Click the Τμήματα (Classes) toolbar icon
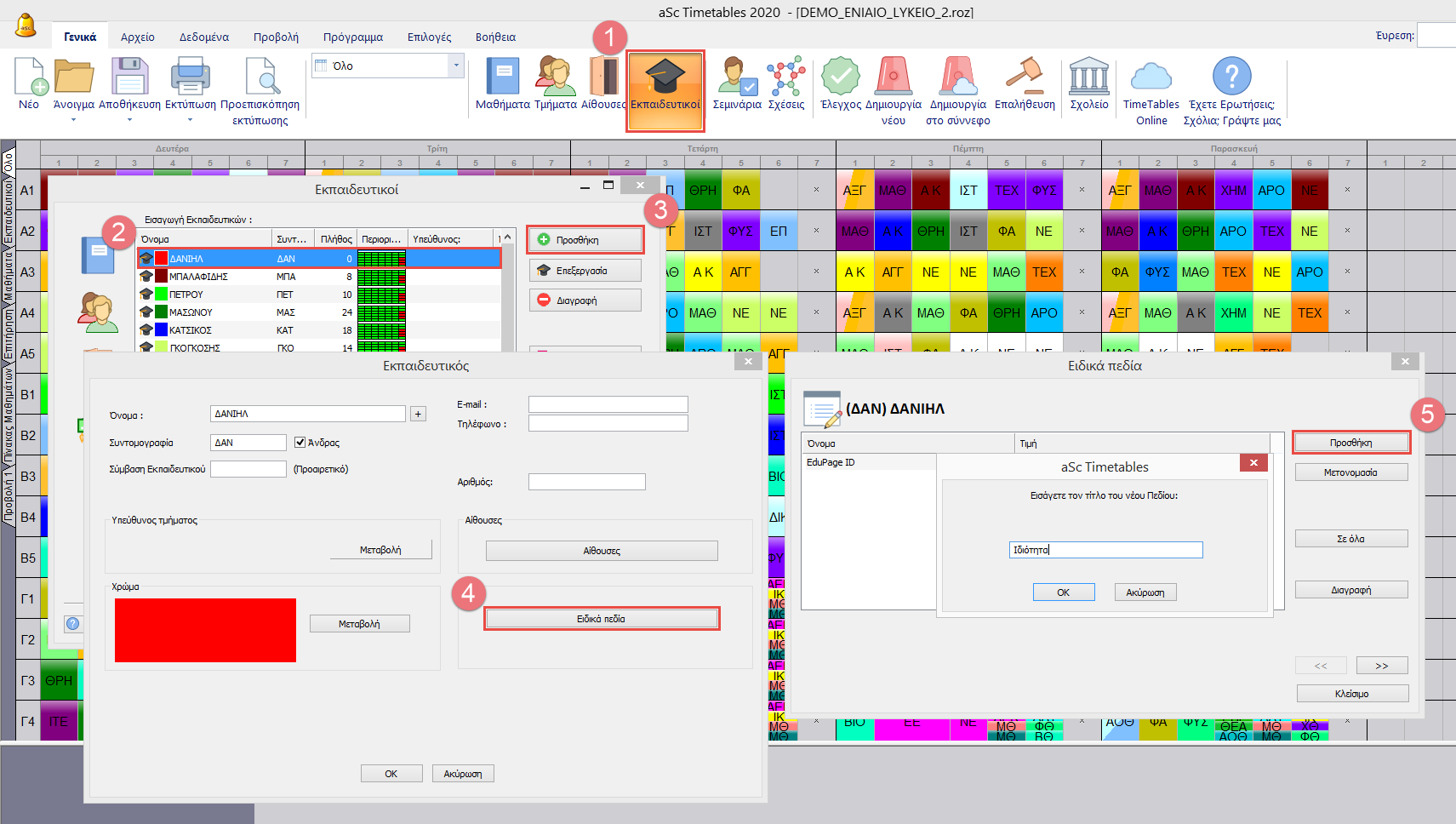This screenshot has height=824, width=1456. (555, 83)
